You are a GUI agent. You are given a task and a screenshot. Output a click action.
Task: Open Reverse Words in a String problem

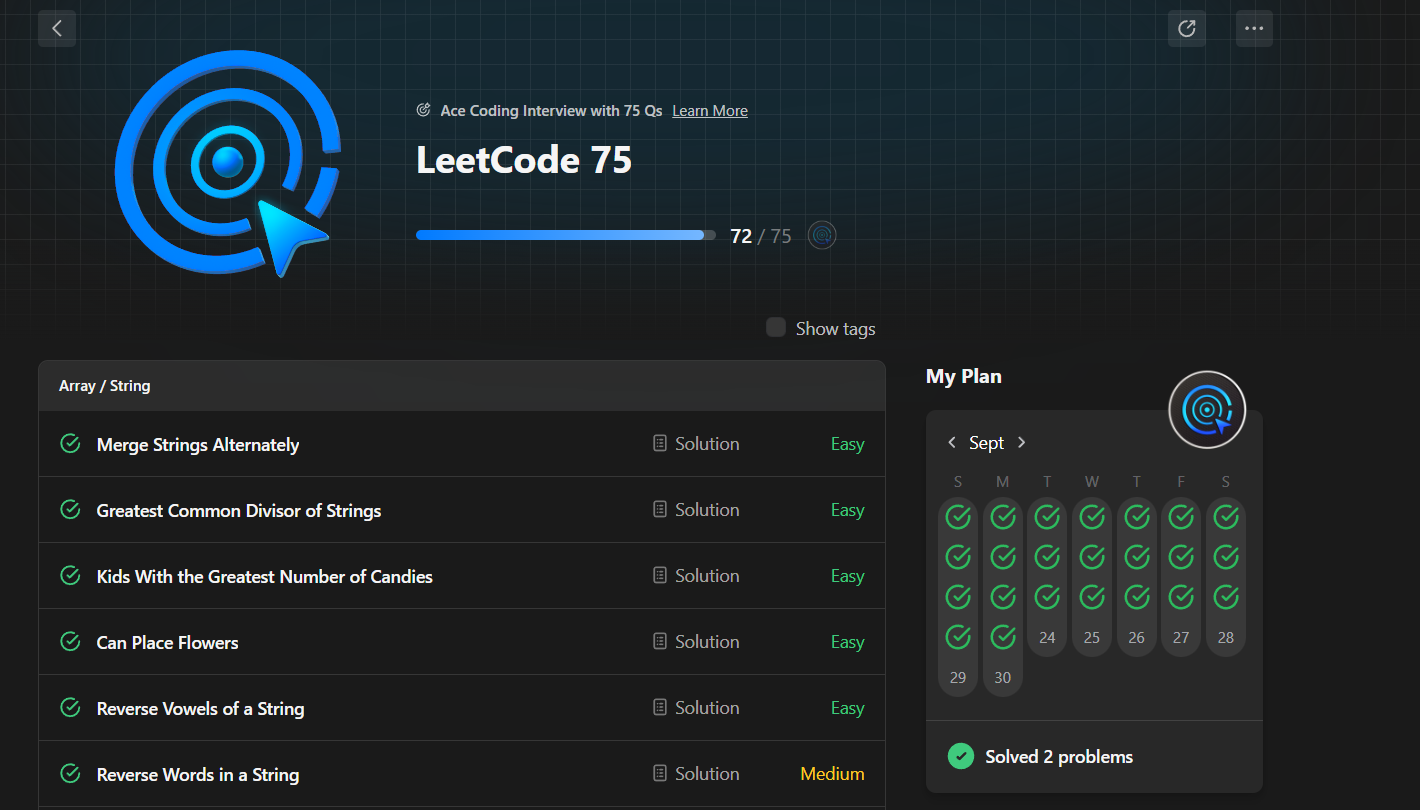198,775
